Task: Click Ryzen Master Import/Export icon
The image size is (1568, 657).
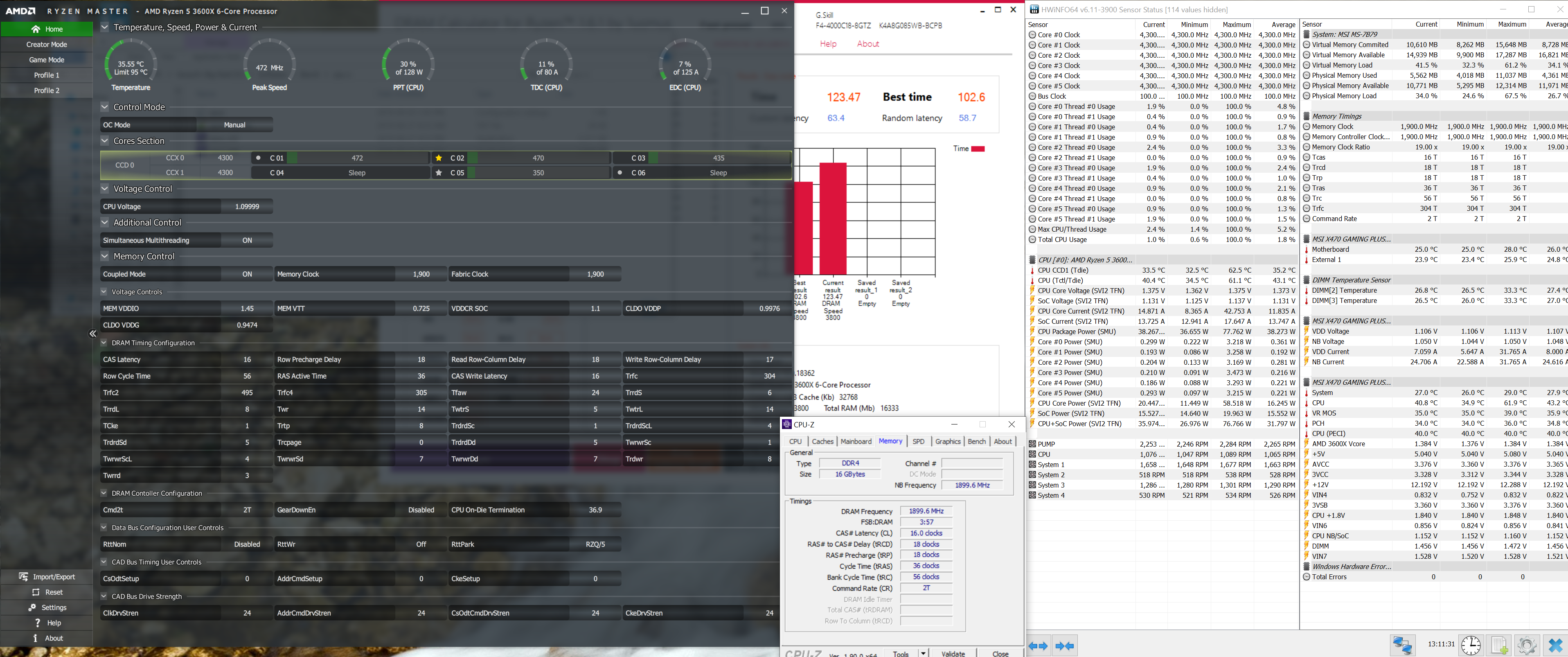Action: point(24,577)
